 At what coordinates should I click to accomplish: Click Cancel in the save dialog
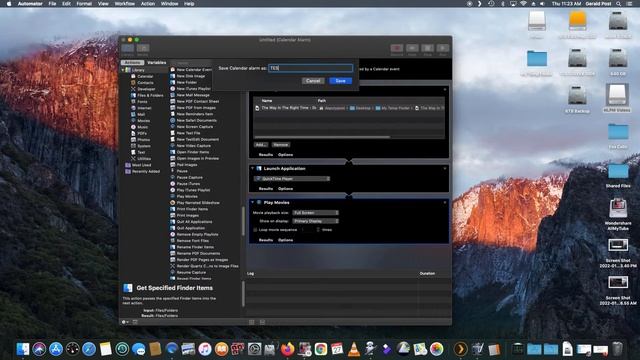coord(313,81)
